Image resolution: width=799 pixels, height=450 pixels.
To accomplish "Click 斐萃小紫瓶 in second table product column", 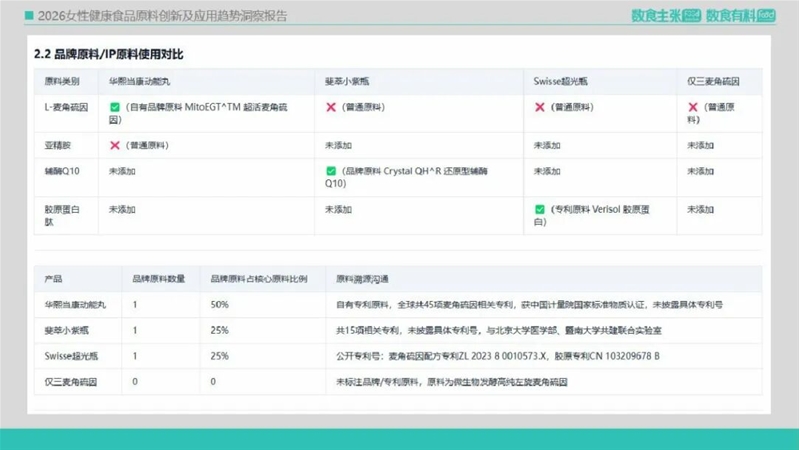I will [66, 330].
